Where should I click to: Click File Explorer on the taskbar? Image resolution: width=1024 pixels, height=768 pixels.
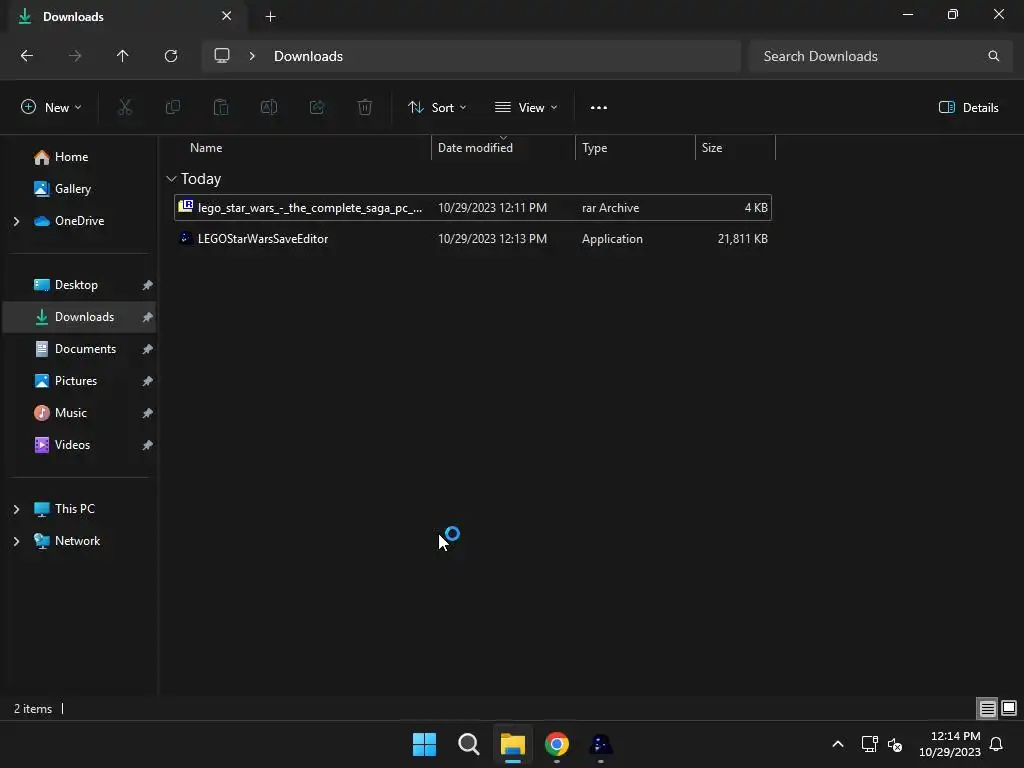tap(513, 744)
